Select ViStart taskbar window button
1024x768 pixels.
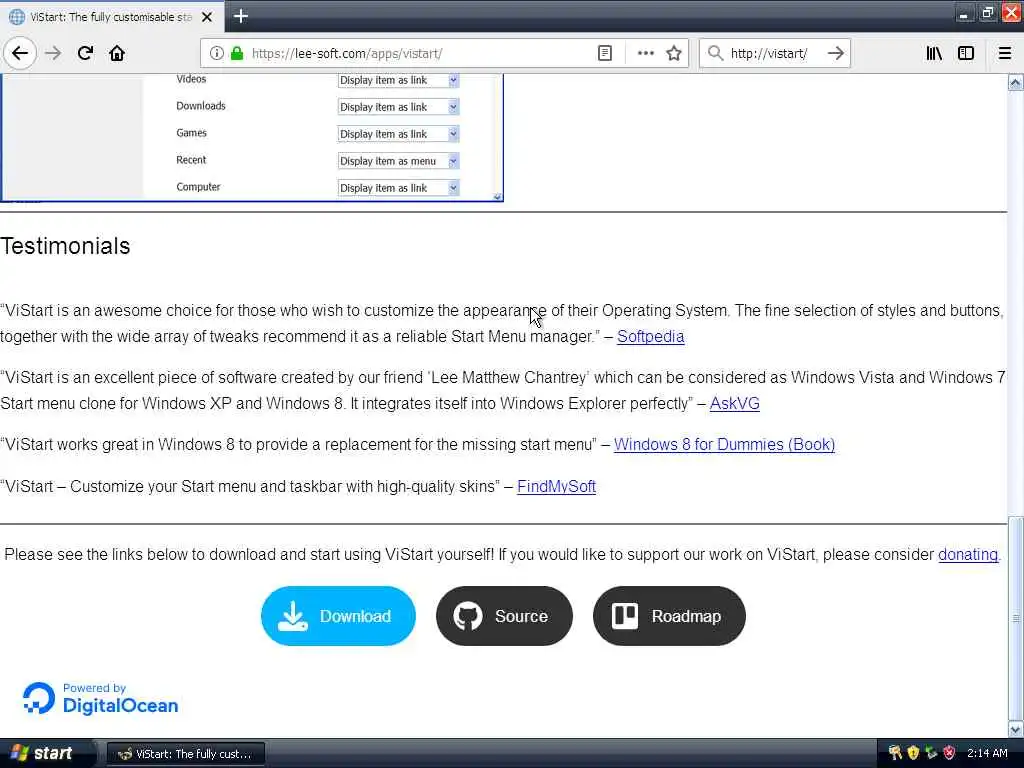185,754
